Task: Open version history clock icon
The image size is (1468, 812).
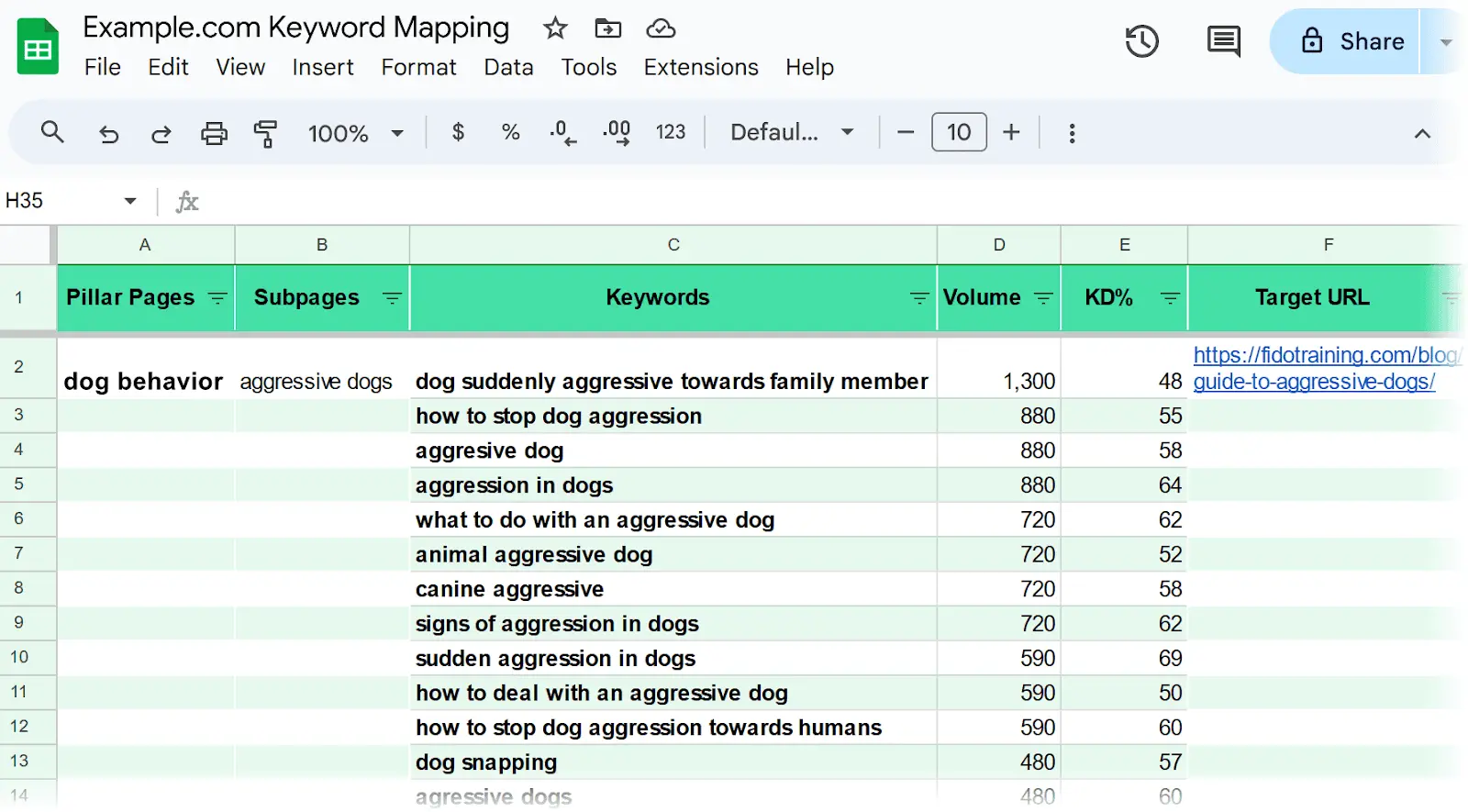Action: (x=1141, y=41)
